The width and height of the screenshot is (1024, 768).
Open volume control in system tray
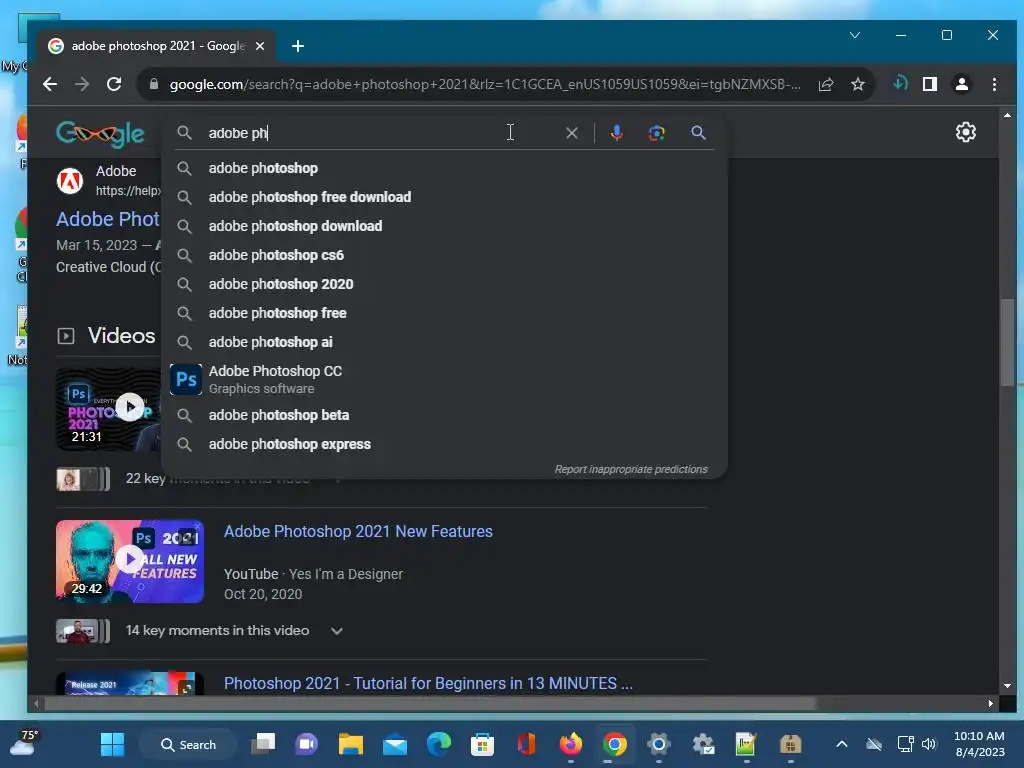[x=929, y=744]
